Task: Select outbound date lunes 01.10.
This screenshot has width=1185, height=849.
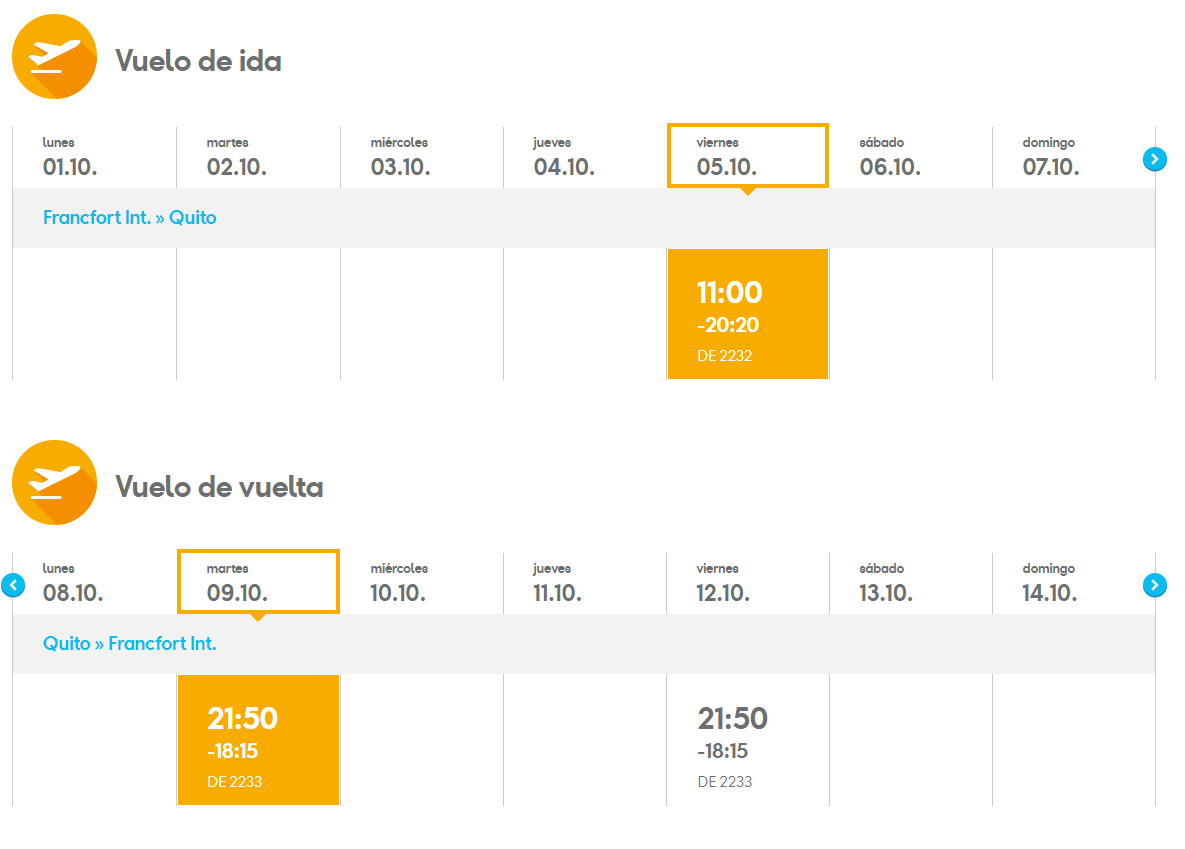Action: [x=94, y=157]
